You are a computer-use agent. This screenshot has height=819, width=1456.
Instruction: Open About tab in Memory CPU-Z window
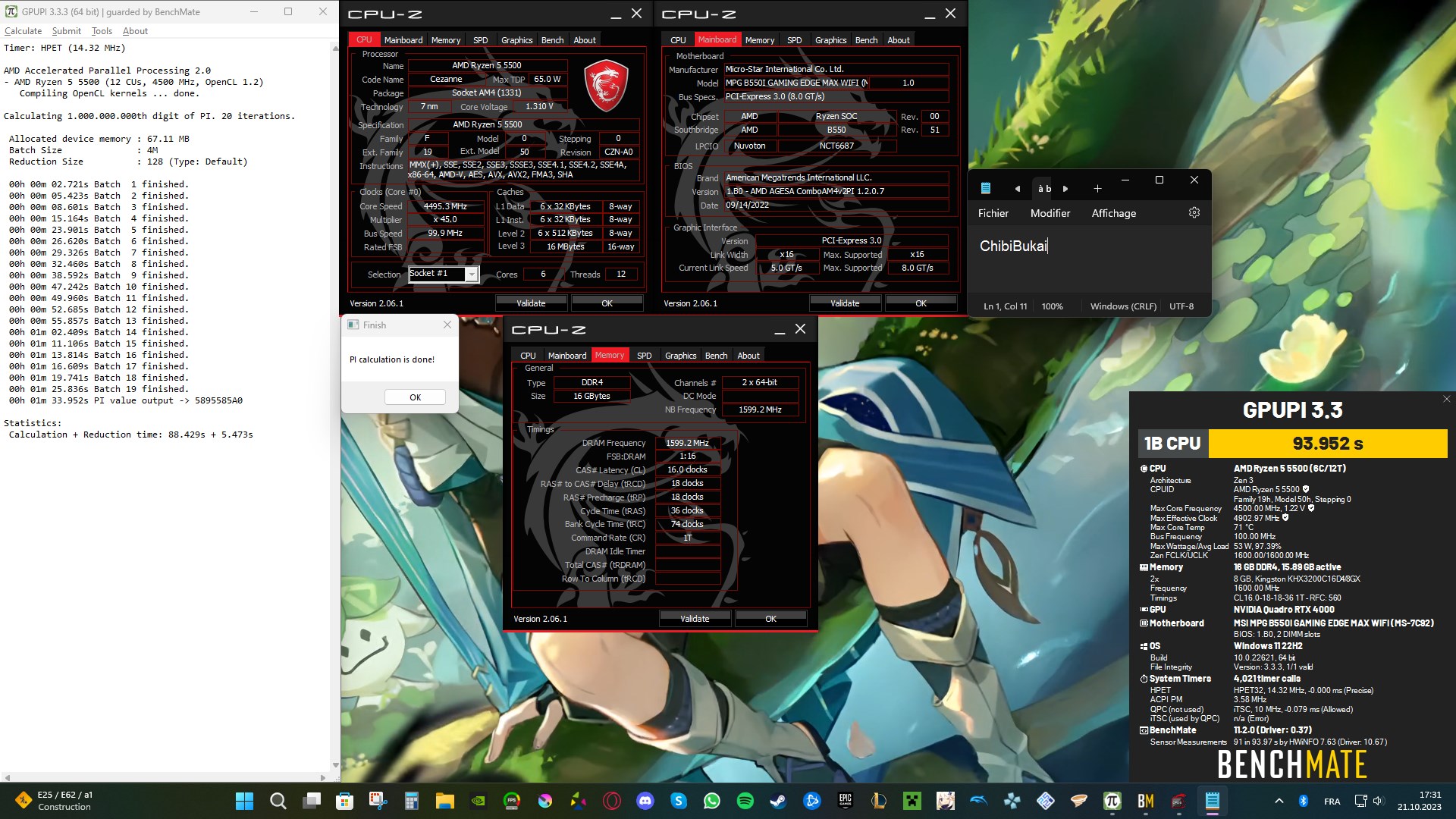click(x=748, y=356)
